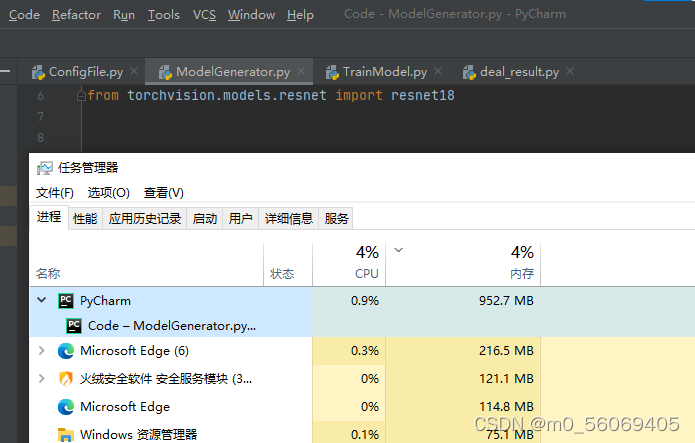
Task: Click the Task Manager title icon
Action: [x=45, y=168]
